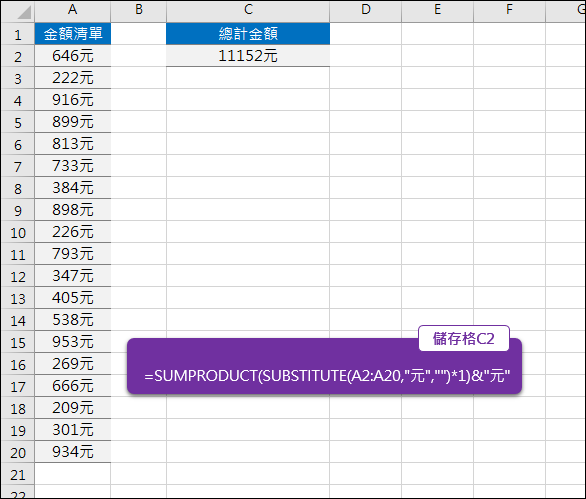586x499 pixels.
Task: Select cell containing 384元
Action: pos(73,188)
